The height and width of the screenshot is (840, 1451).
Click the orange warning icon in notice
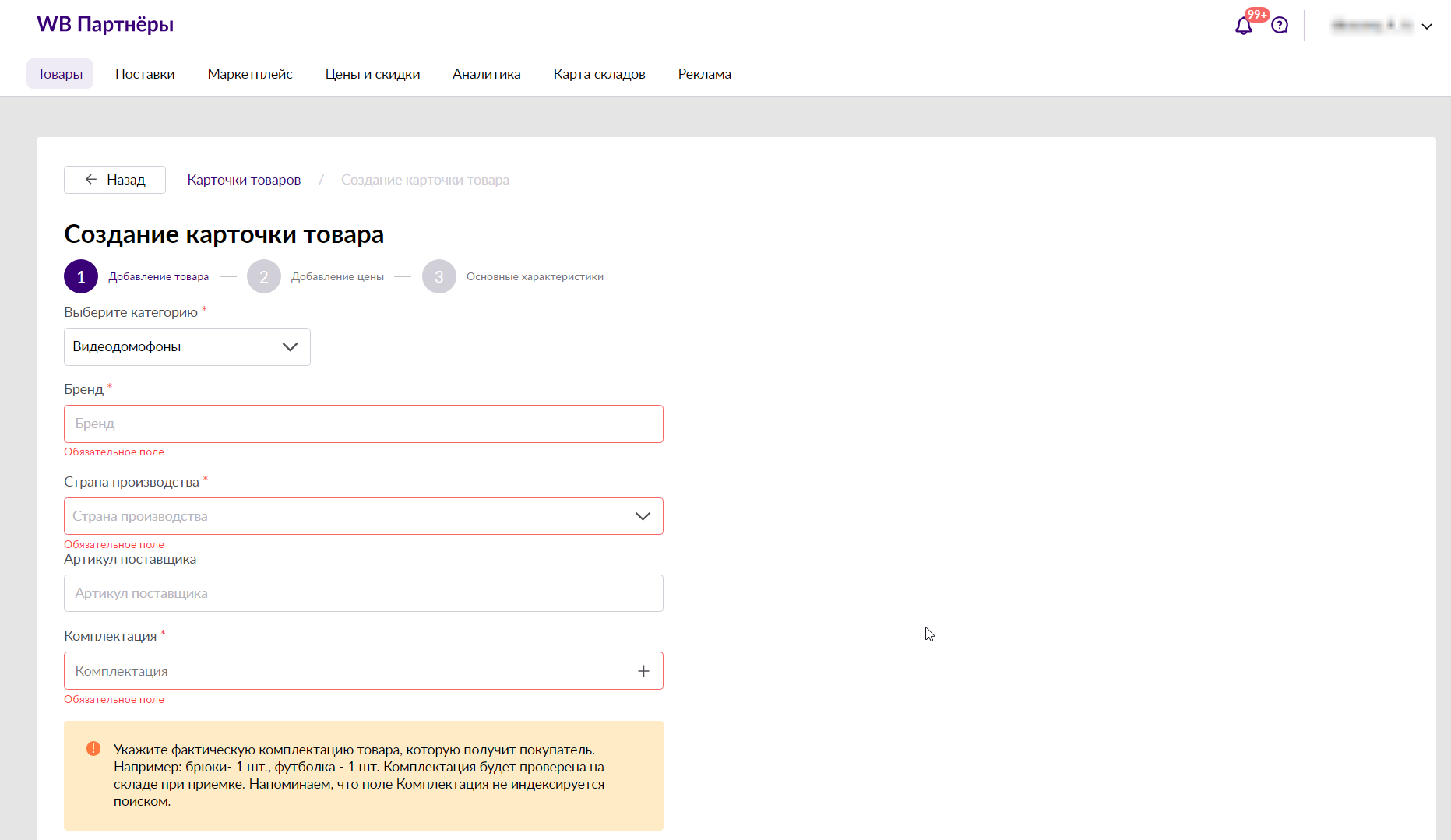tap(93, 748)
